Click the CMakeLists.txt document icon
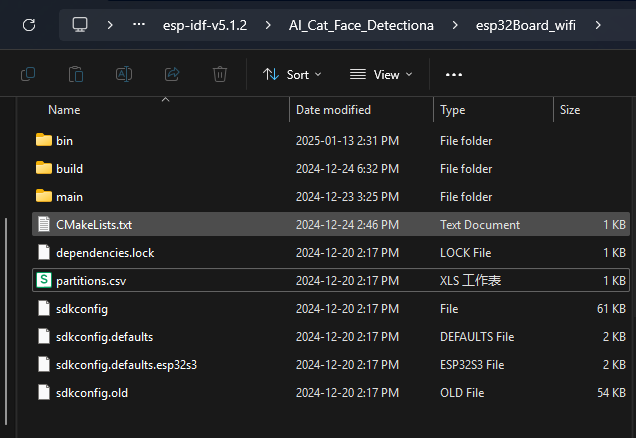The width and height of the screenshot is (636, 438). pyautogui.click(x=44, y=224)
